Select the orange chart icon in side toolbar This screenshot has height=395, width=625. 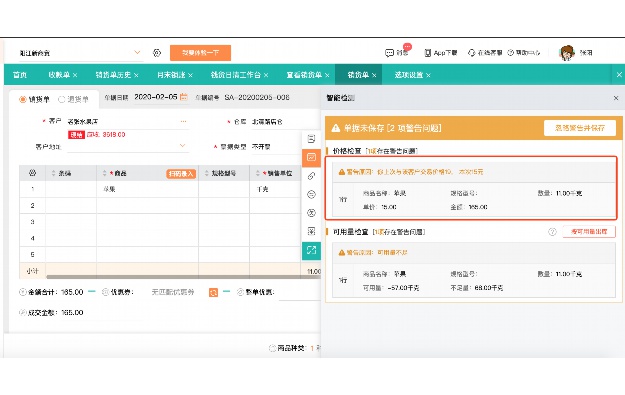(x=311, y=157)
